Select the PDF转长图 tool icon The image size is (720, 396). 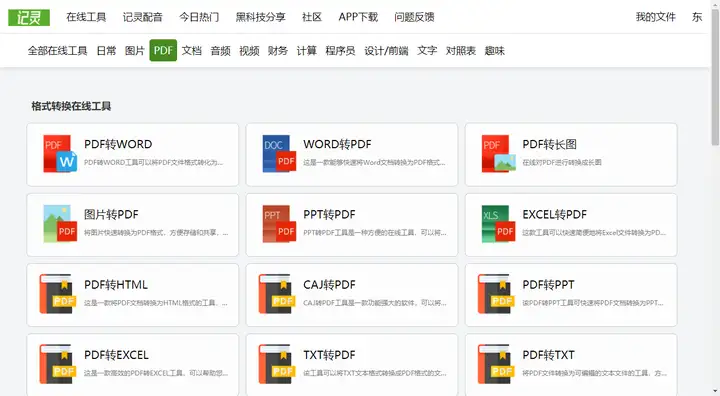click(499, 154)
